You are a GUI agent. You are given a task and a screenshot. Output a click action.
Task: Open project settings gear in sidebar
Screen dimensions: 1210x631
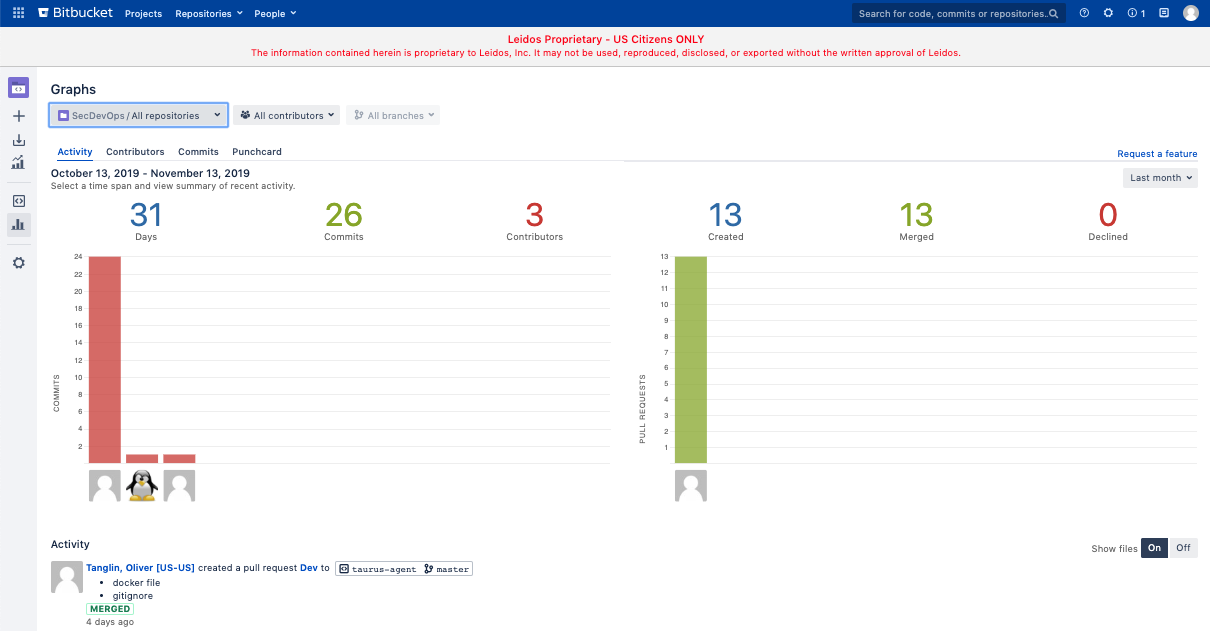[18, 263]
